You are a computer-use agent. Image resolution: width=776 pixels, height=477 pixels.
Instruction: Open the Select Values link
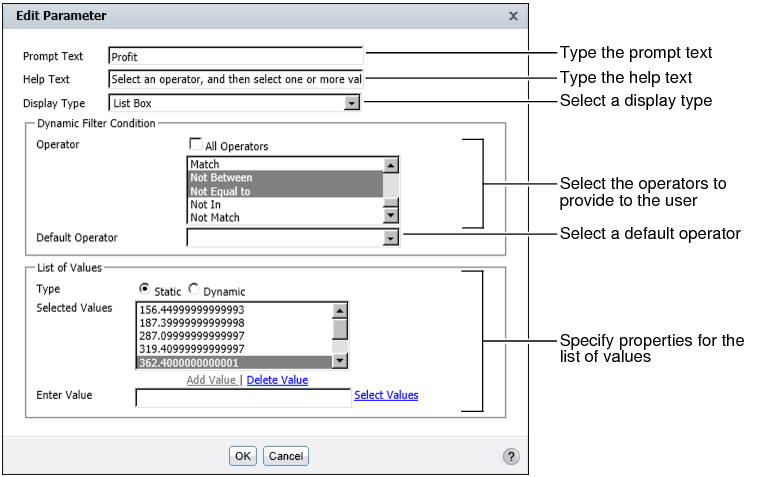coord(386,395)
